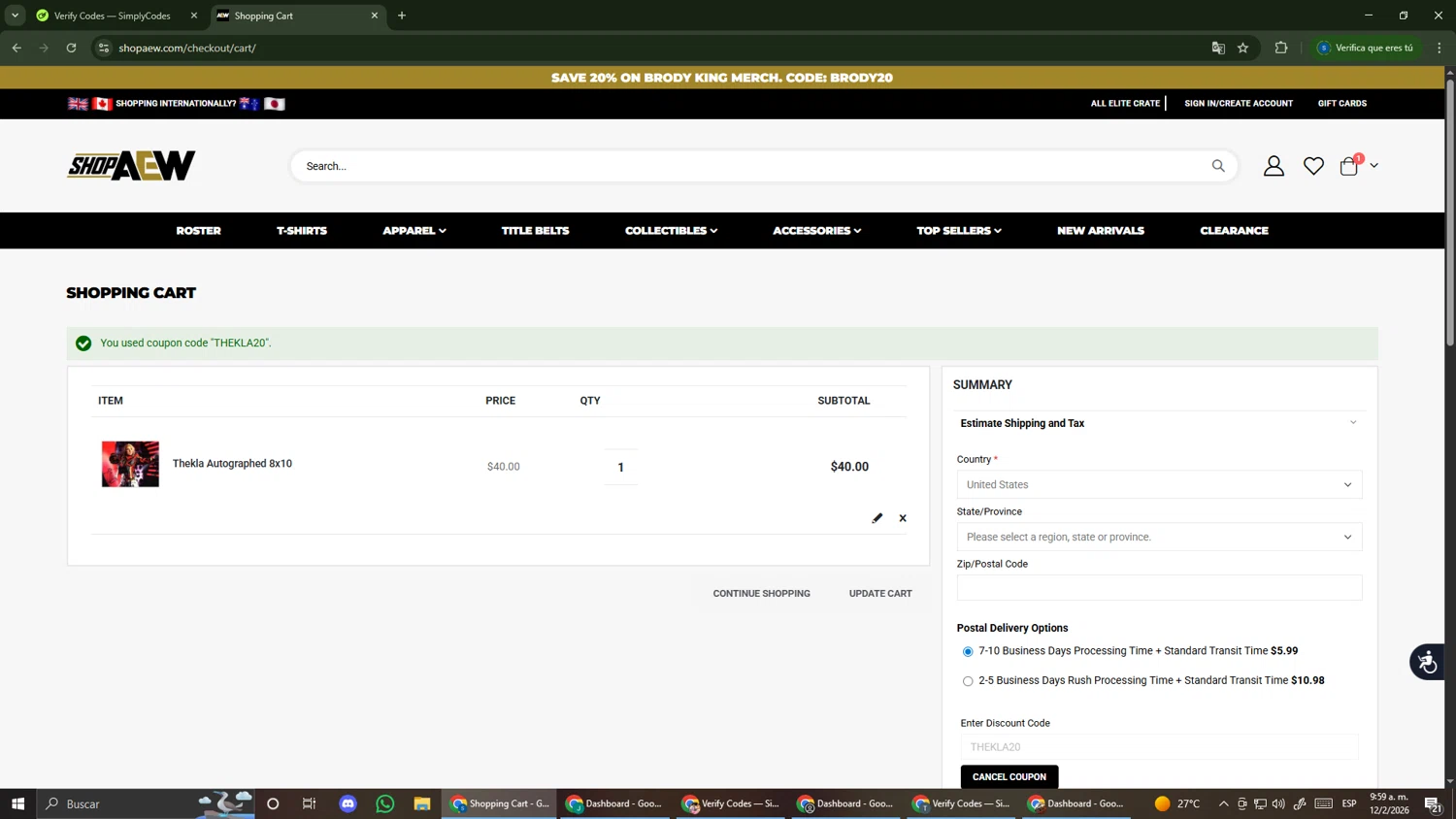Open Windows notification center icon
Screen dimensions: 1456x819
coord(1433,803)
